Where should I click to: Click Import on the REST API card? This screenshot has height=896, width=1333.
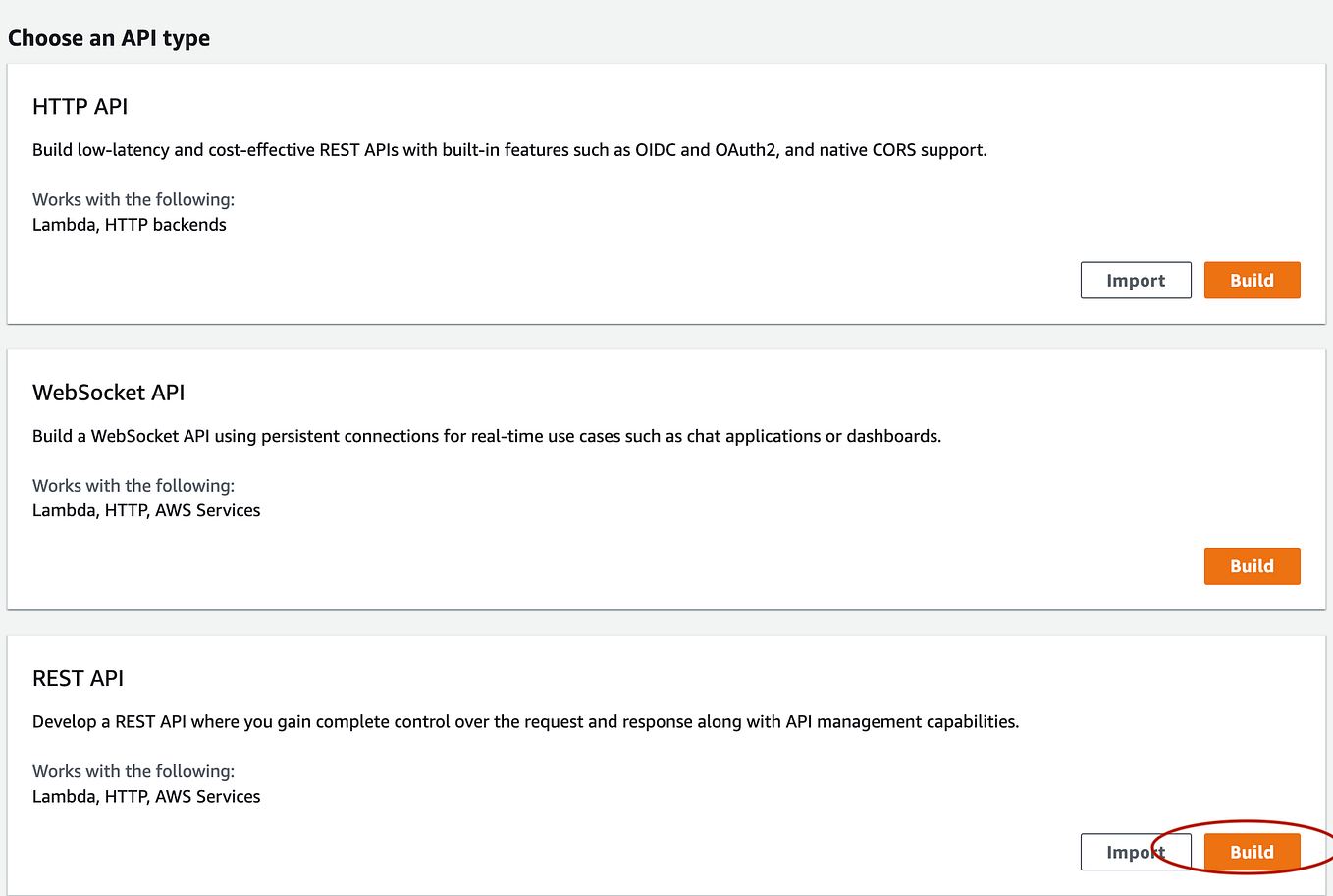tap(1136, 852)
